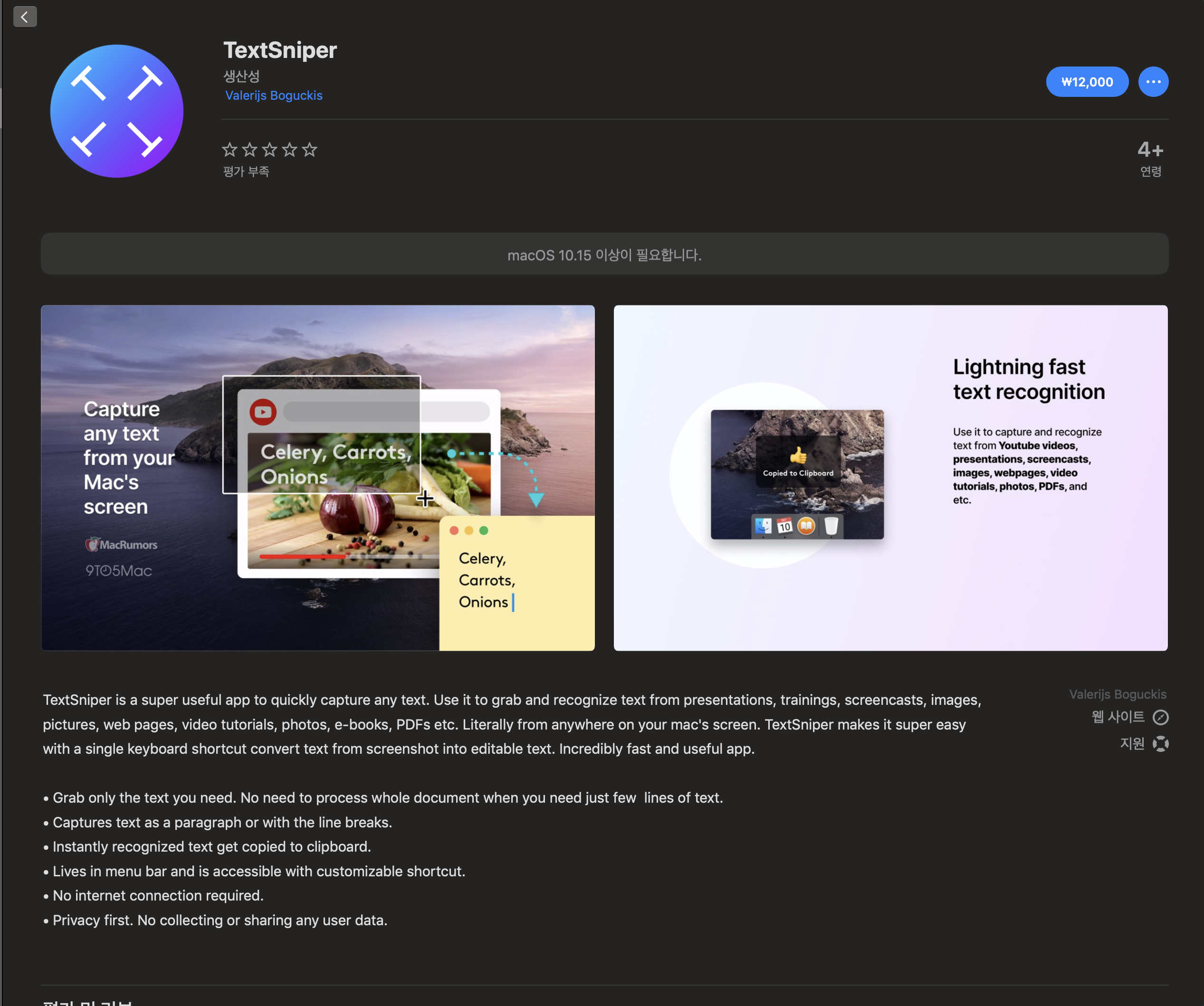Image resolution: width=1204 pixels, height=1006 pixels.
Task: Click the TextSniper app icon
Action: coord(117,111)
